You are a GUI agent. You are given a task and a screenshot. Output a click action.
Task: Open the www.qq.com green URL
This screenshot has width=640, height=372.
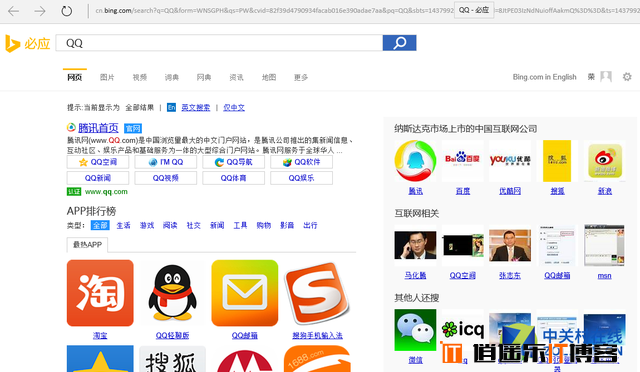pyautogui.click(x=106, y=192)
